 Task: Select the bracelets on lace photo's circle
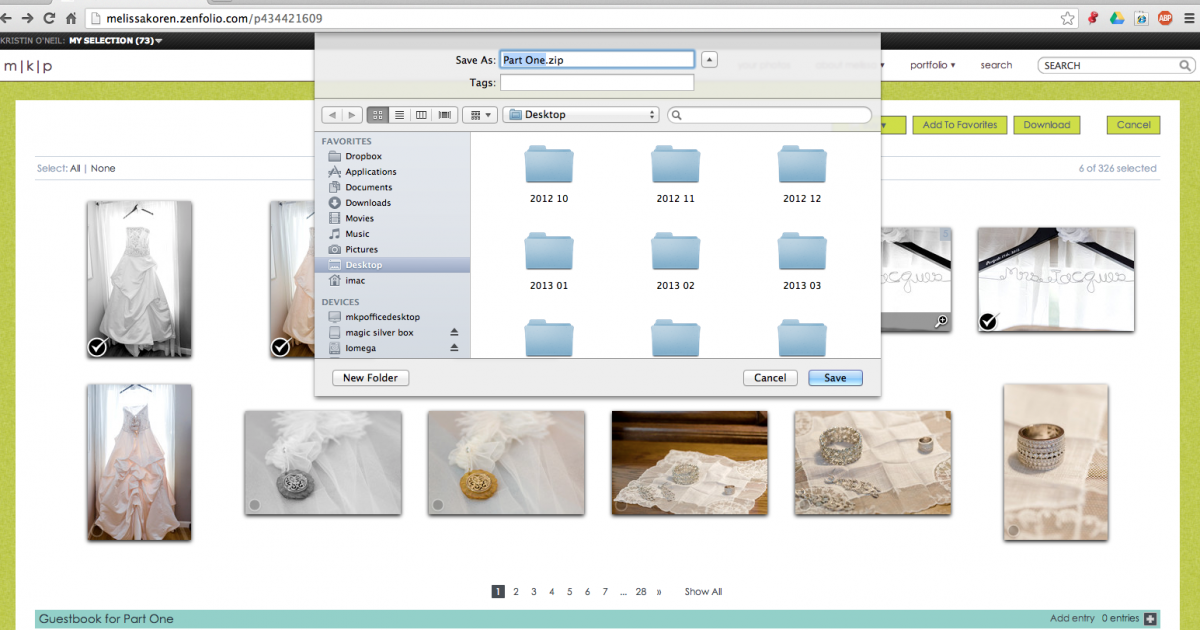coord(805,505)
